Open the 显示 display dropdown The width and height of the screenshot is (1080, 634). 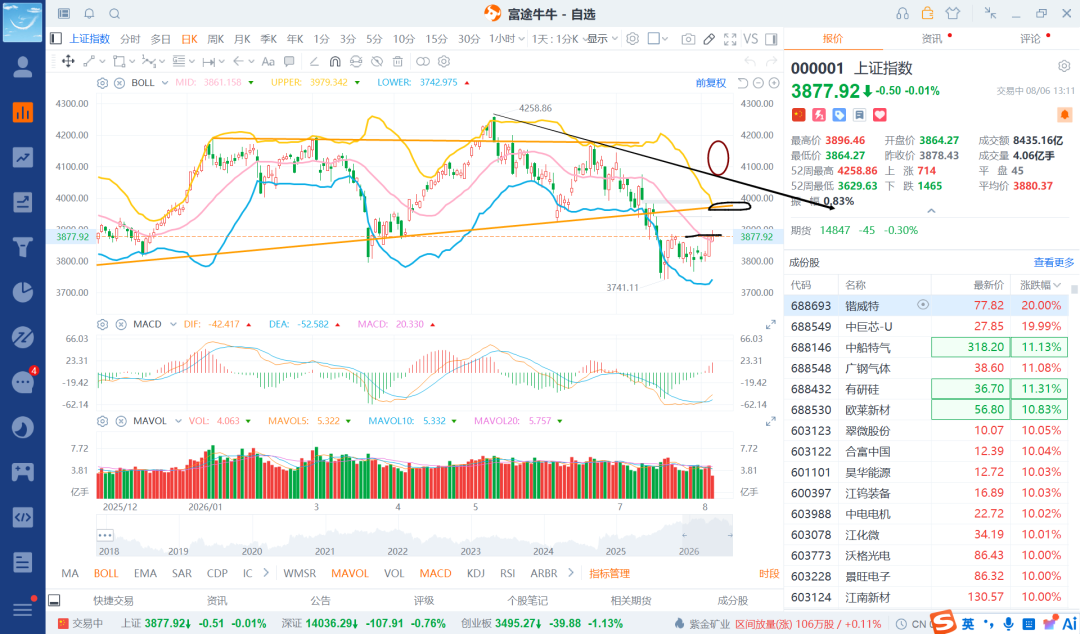603,39
